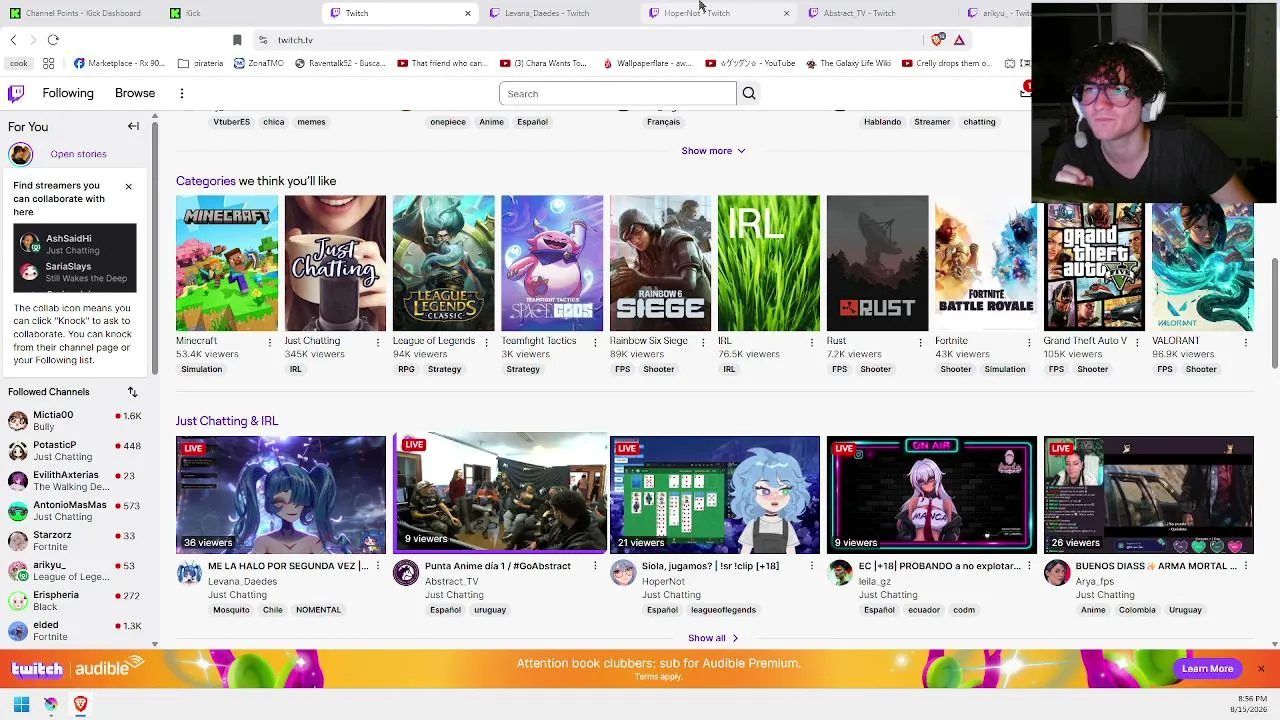Watch the leila_gz stream thumbnail
The image size is (1280, 720).
pyautogui.click(x=932, y=494)
